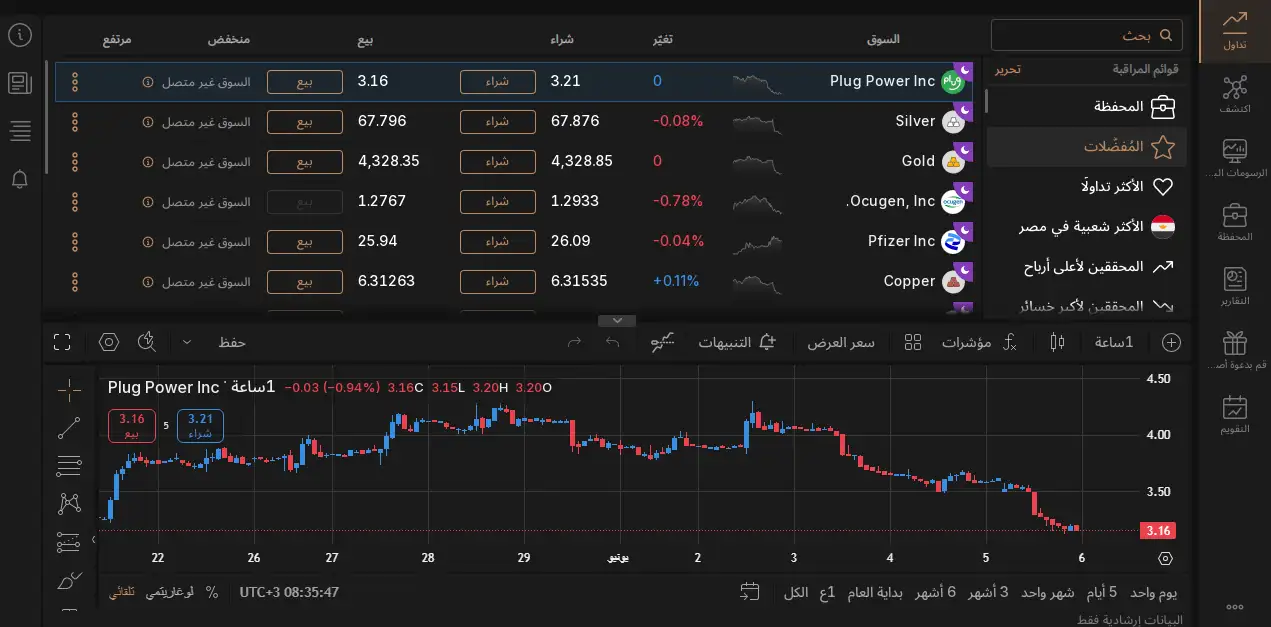Open the Alerts (التنبيهات) button
Screen dimensions: 1271x627
tap(737, 342)
